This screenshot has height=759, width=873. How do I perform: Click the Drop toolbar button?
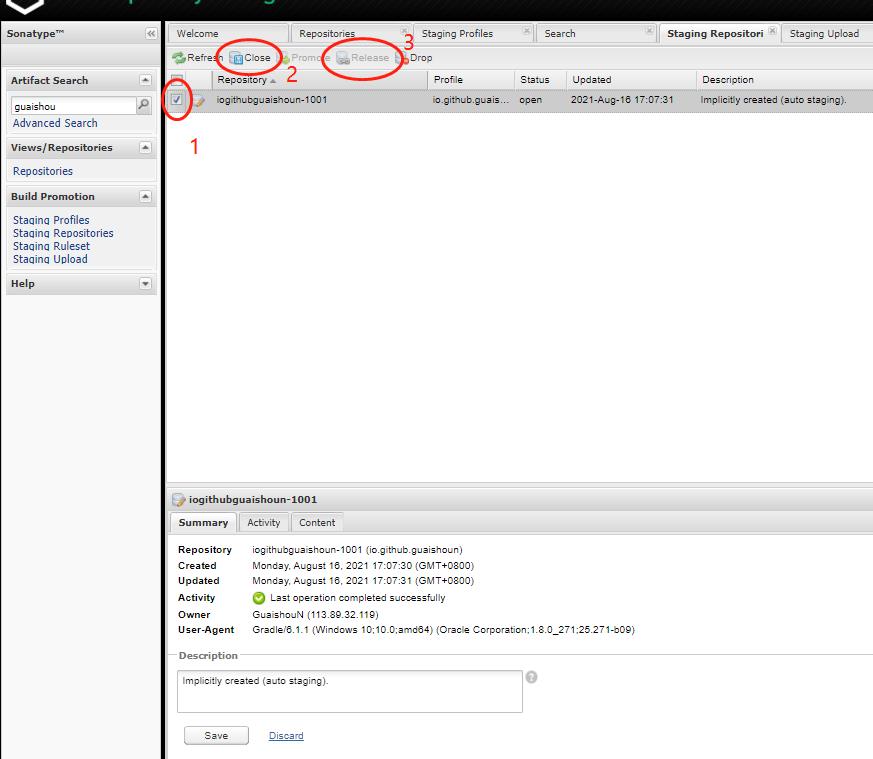(414, 58)
